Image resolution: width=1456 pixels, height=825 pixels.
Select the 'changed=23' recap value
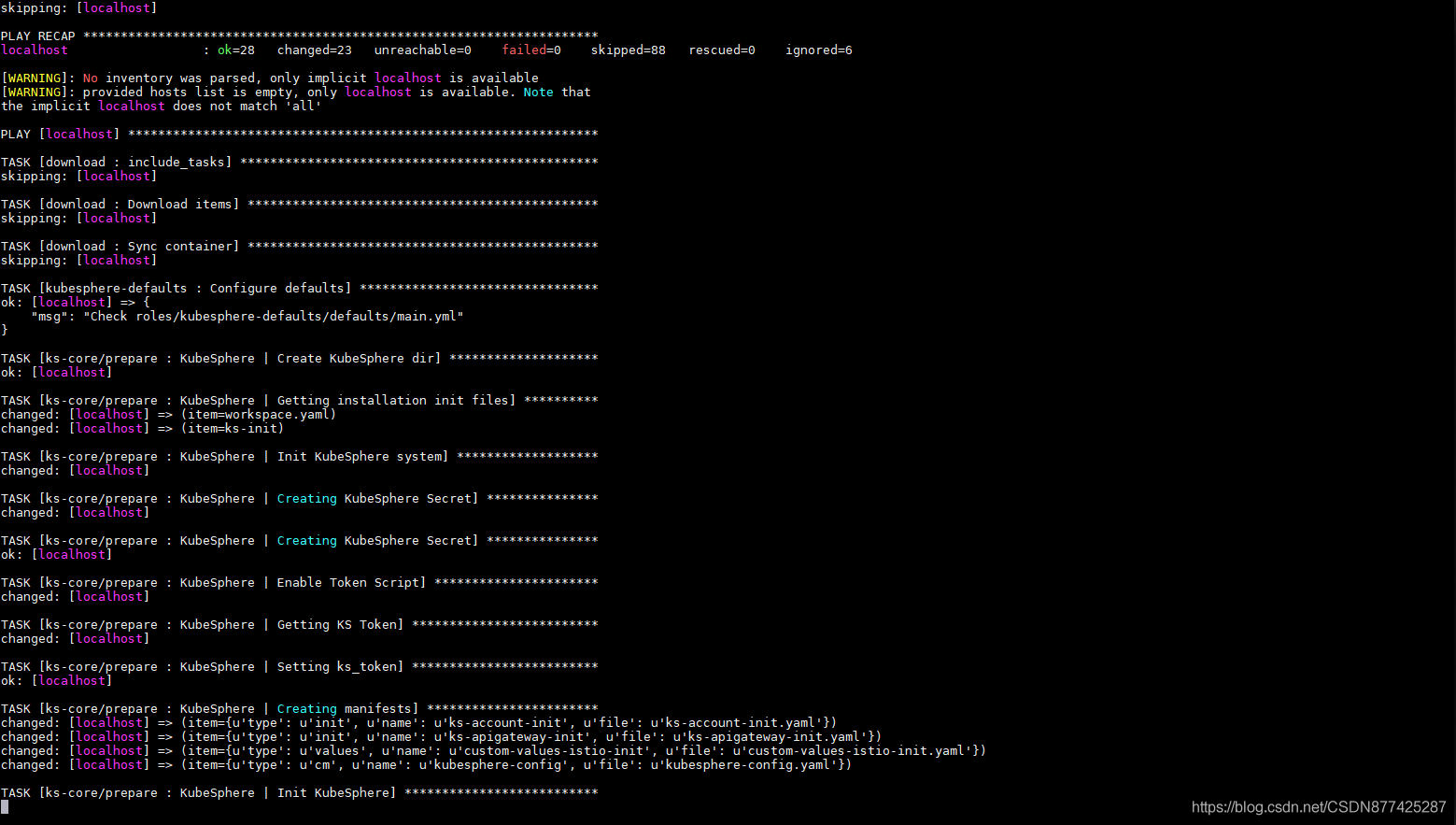point(315,50)
